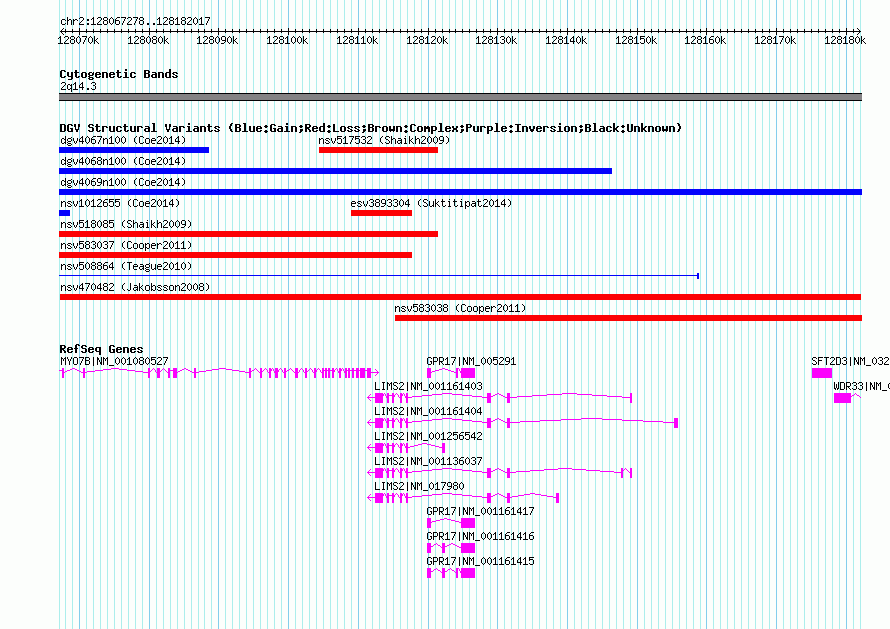Select the GPR17 NM_001161417 transcript glyph
The image size is (890, 629).
pyautogui.click(x=451, y=523)
